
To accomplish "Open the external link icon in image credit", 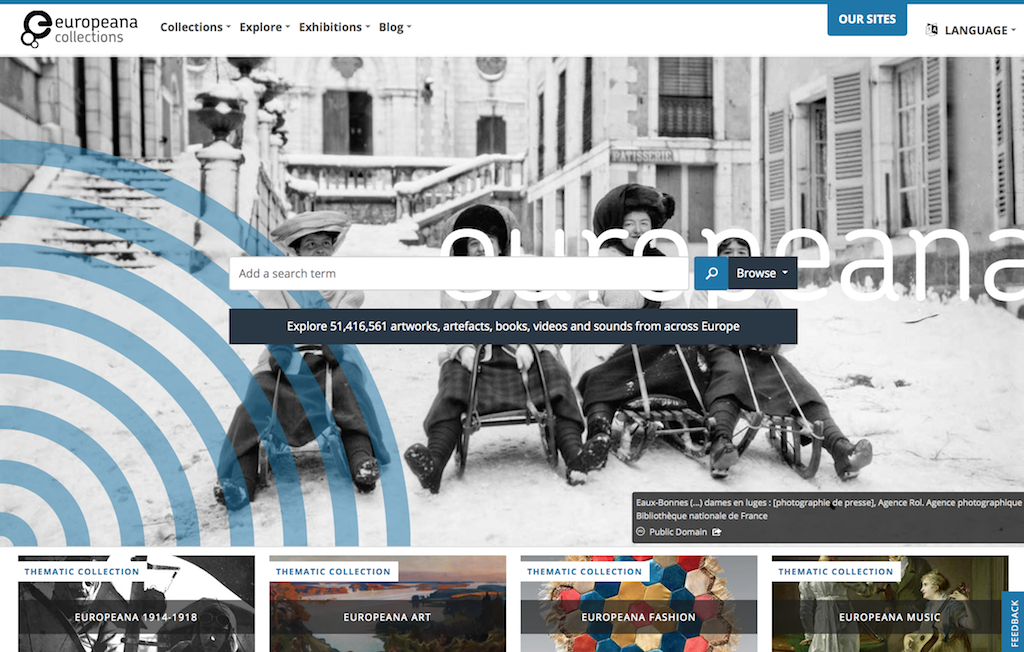I will pos(717,532).
